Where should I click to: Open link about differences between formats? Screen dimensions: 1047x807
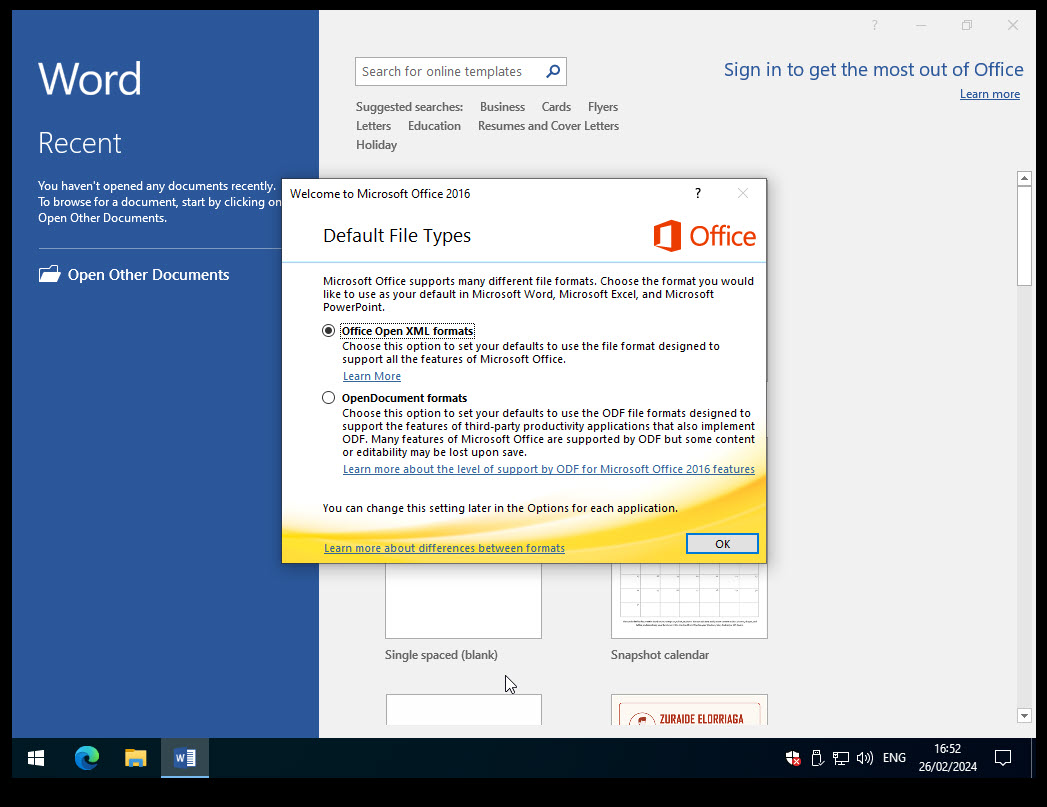[444, 548]
